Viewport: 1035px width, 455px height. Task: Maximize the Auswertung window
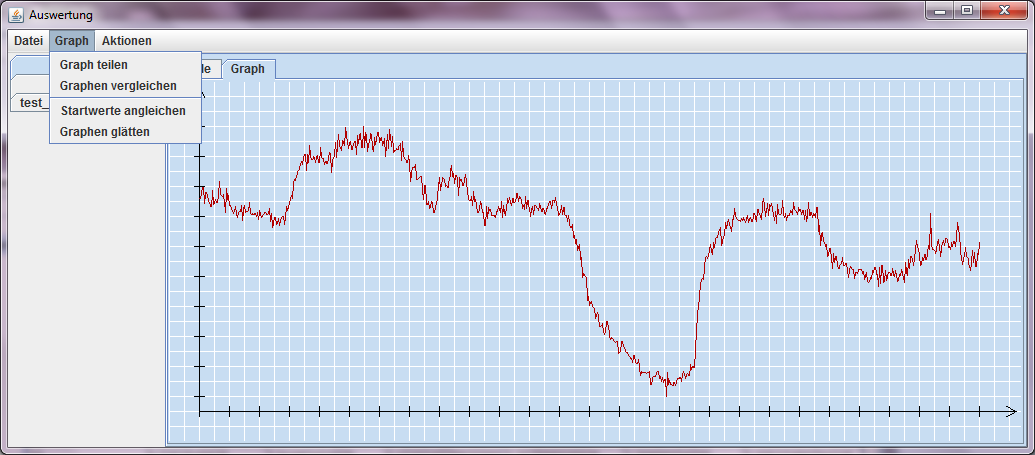(967, 11)
